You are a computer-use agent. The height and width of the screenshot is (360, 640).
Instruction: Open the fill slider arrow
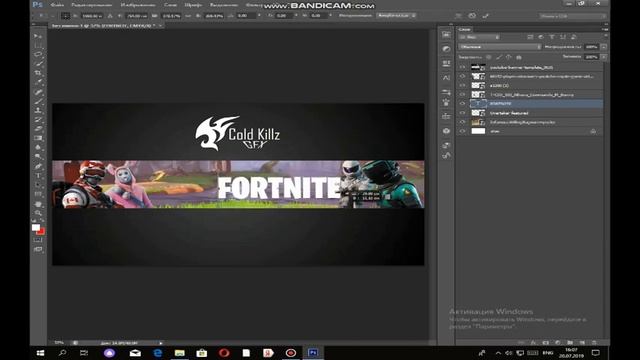[604, 57]
